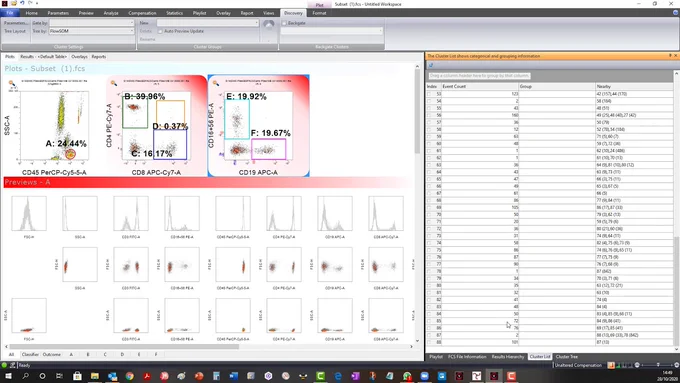Click the Parameters... button
680x383 pixels.
[x=15, y=23]
